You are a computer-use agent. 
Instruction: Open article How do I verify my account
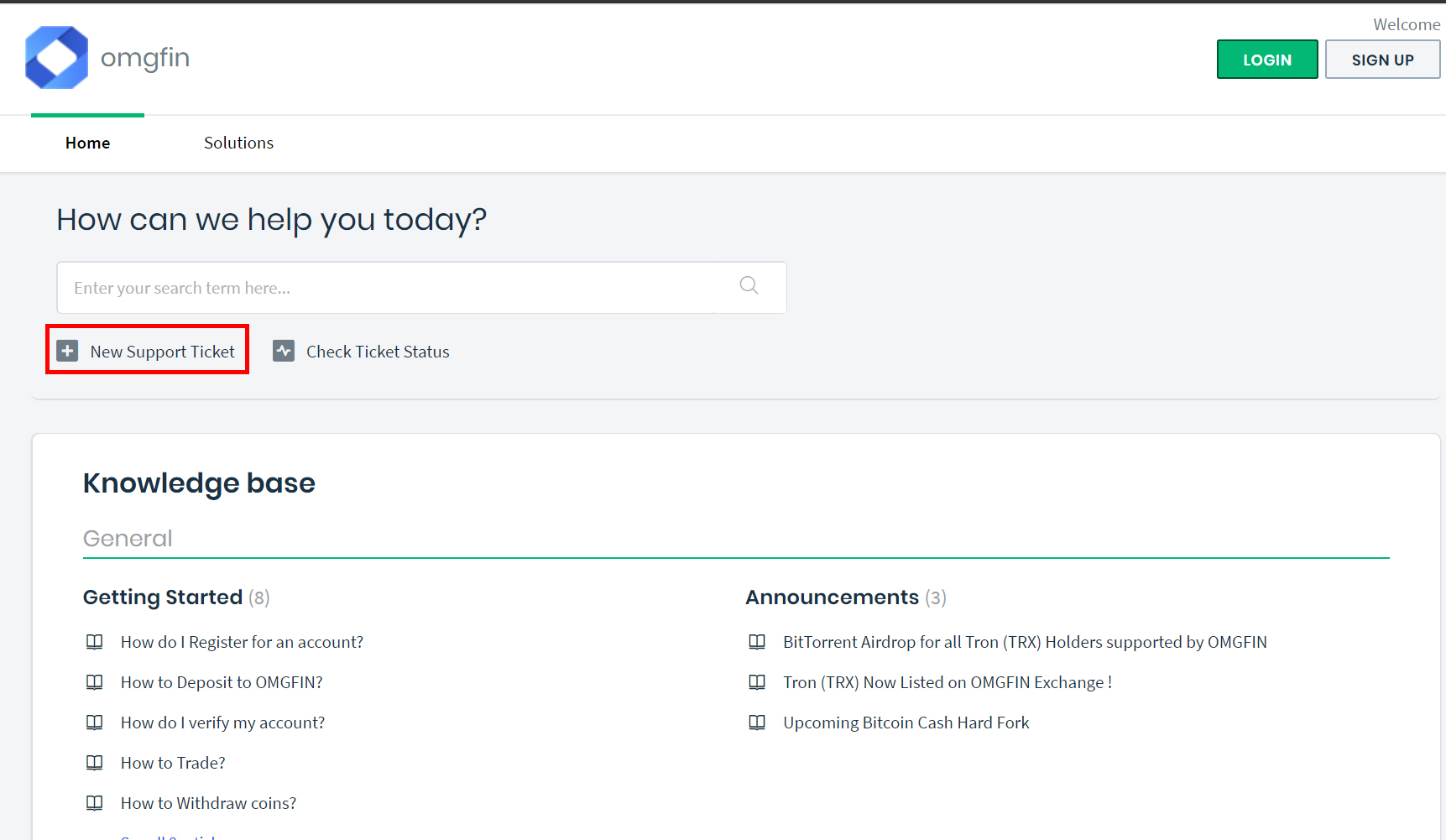[x=222, y=723]
